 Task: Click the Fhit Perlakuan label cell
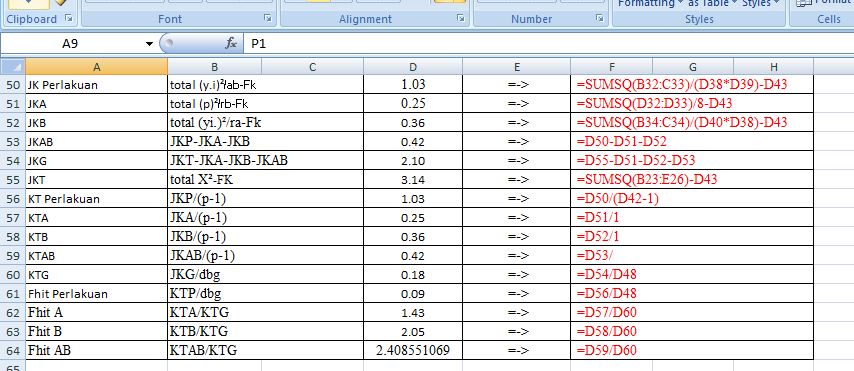pos(96,294)
